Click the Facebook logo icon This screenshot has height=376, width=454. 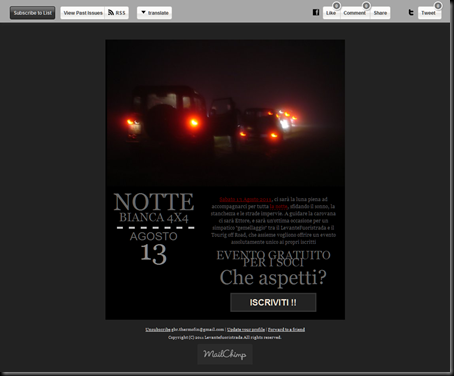[316, 13]
